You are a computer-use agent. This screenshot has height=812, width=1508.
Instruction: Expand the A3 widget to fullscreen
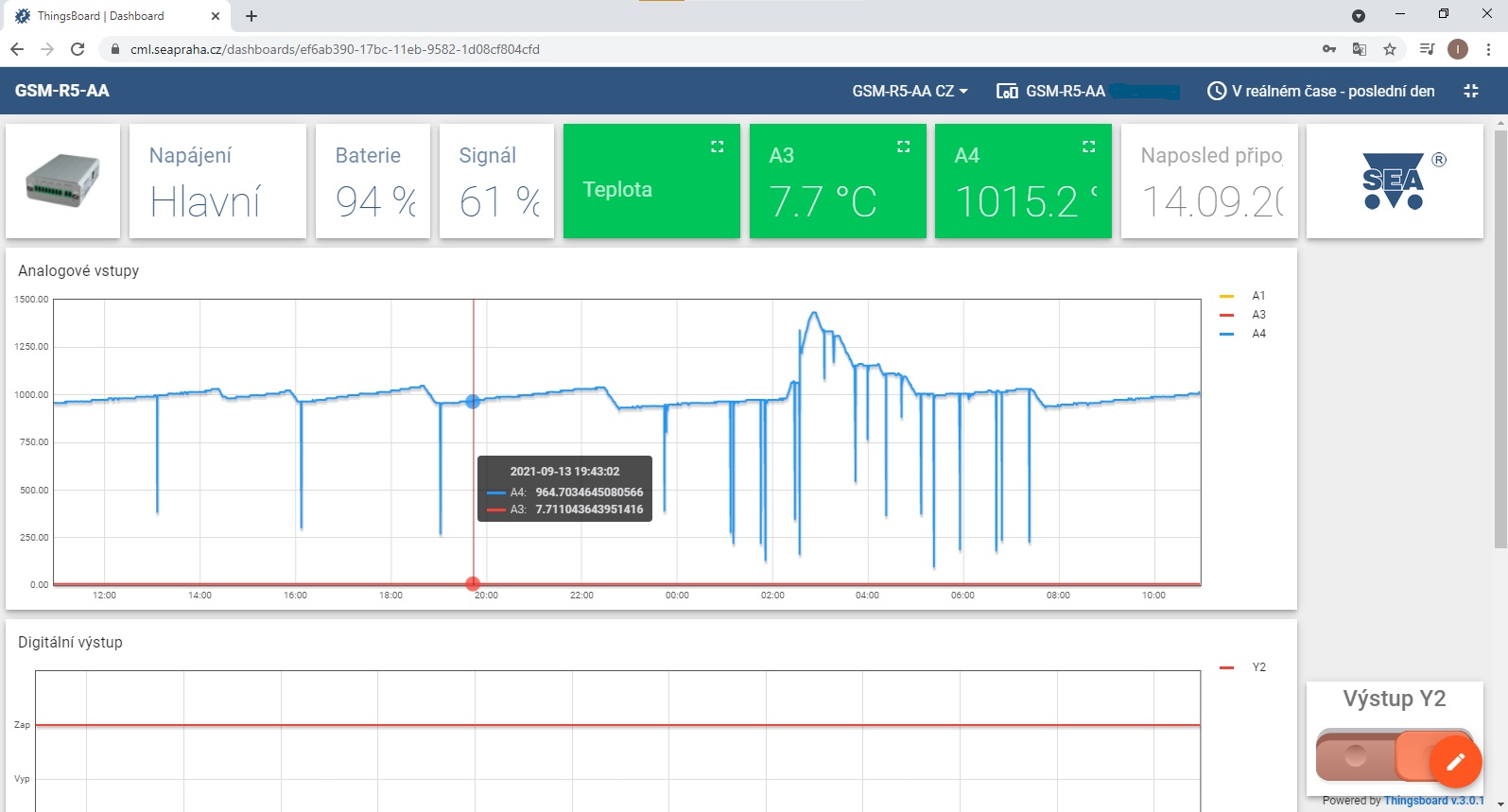tap(904, 147)
